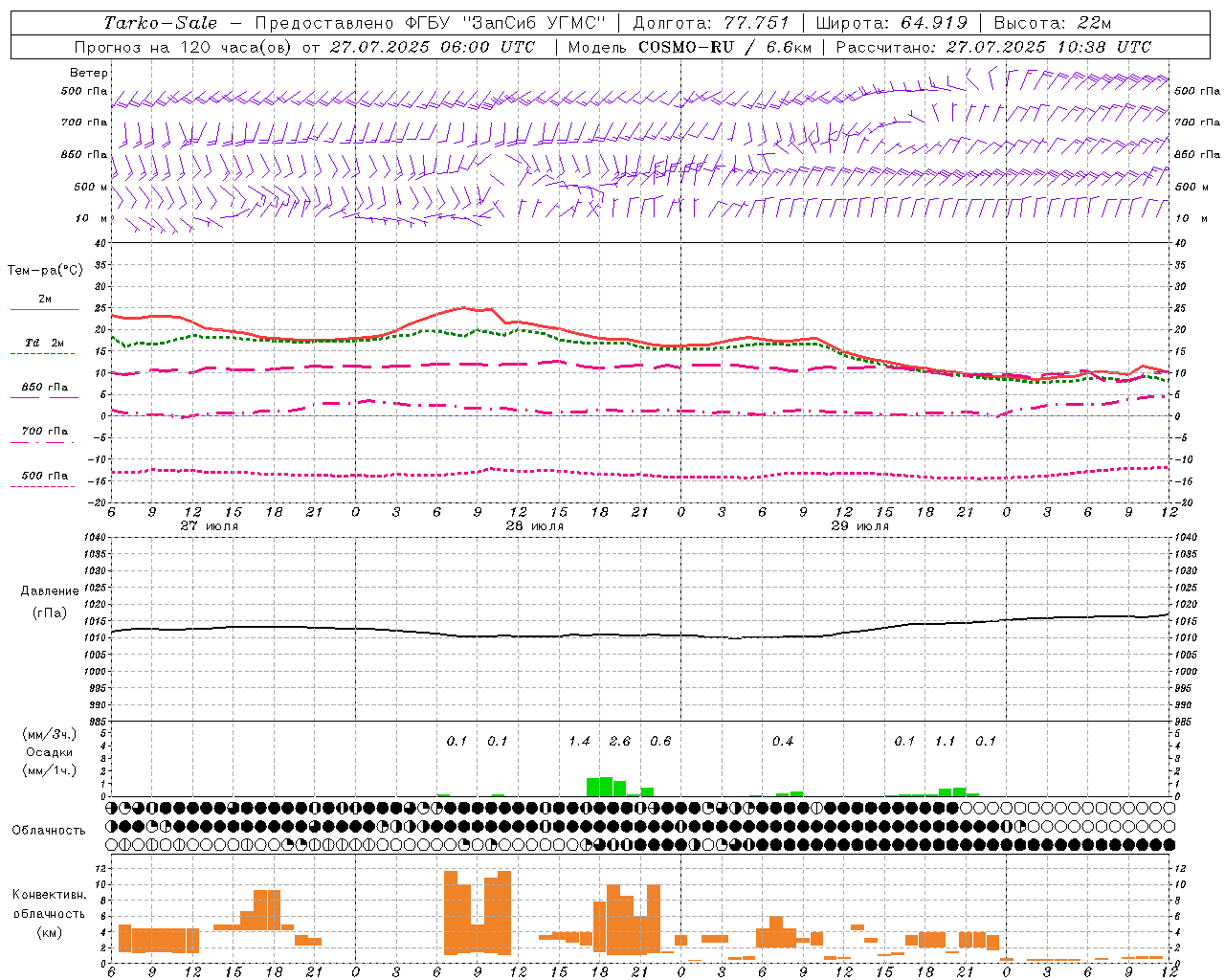Image resolution: width=1225 pixels, height=980 pixels.
Task: Click the red line sample under '2м'
Action: [x=44, y=309]
